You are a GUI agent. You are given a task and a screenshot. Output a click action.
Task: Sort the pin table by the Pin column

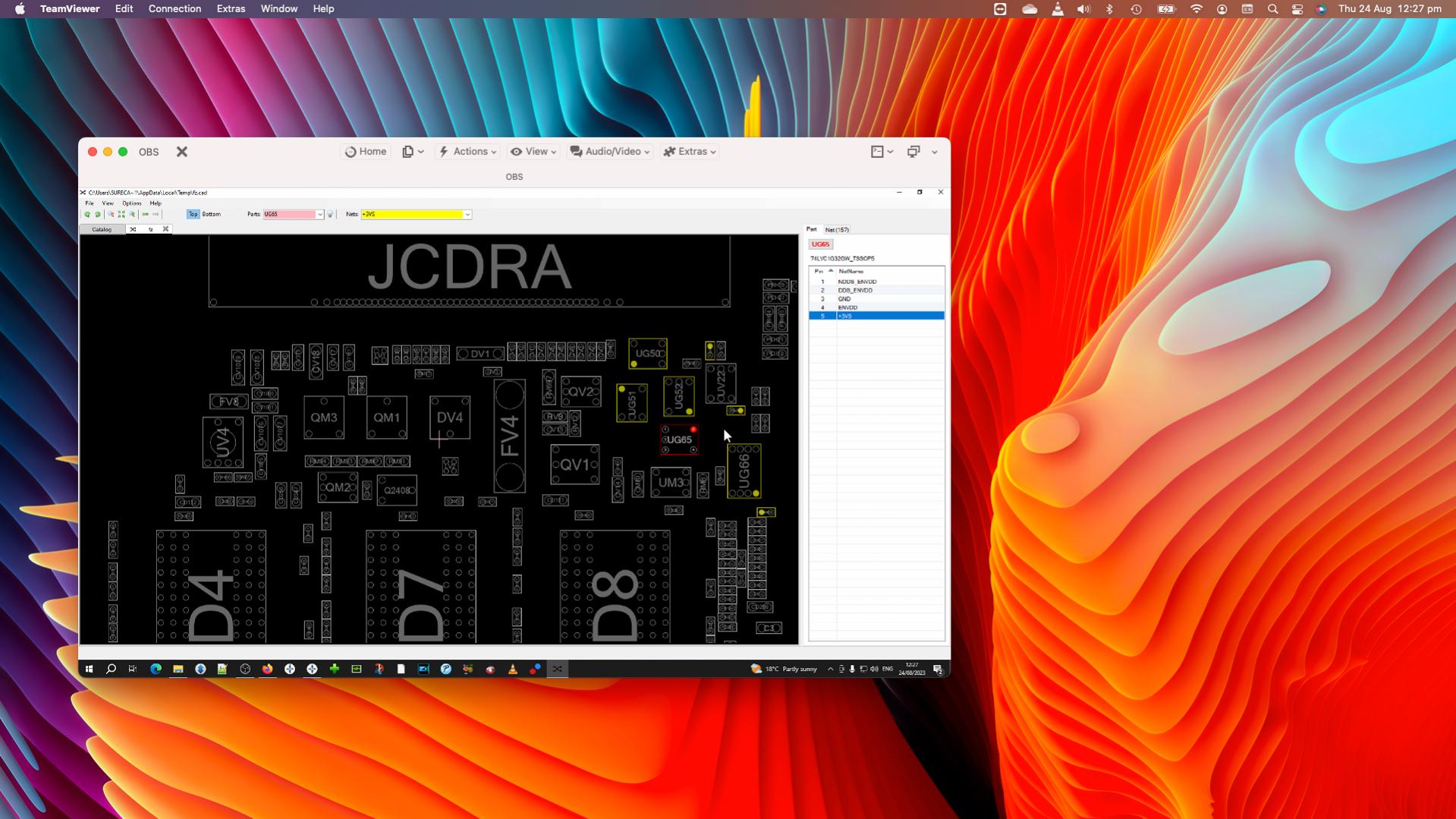[x=819, y=271]
